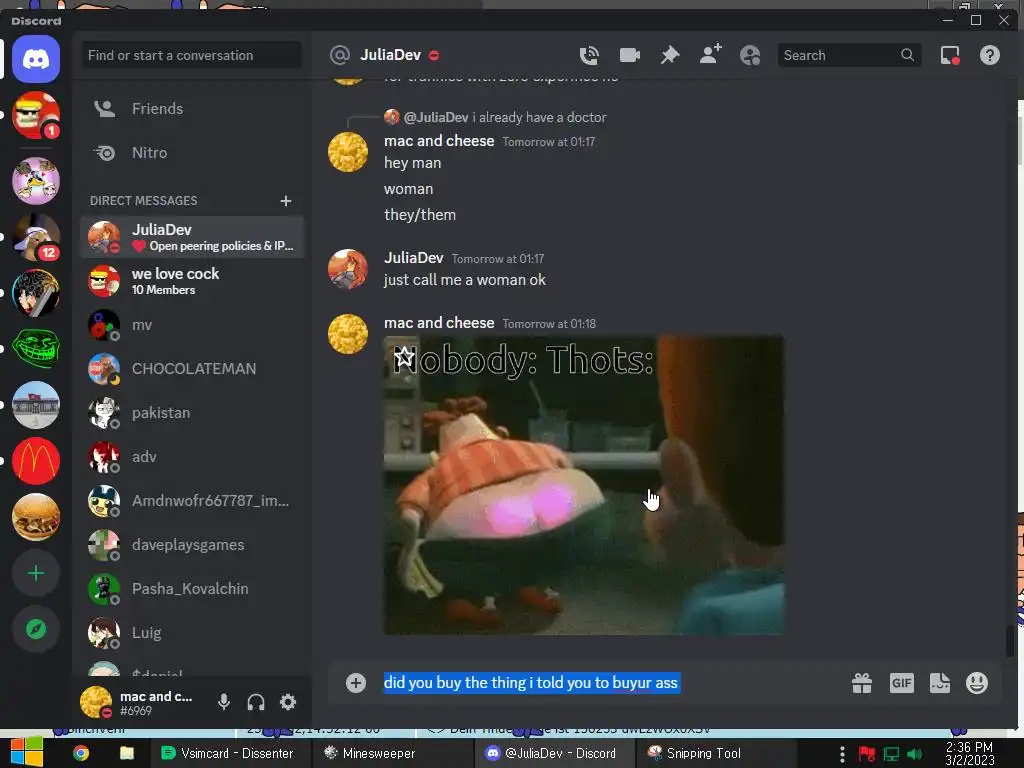Open the Friends page
The width and height of the screenshot is (1024, 768).
point(192,108)
